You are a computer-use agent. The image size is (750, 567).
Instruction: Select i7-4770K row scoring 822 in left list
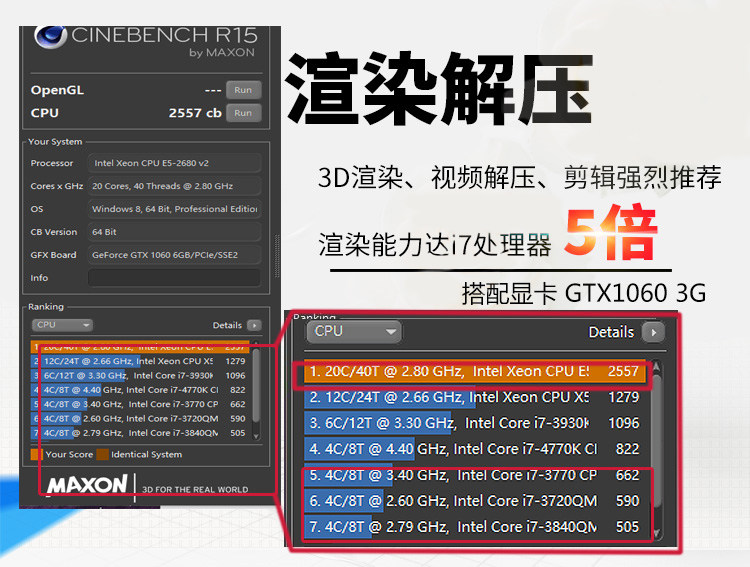pyautogui.click(x=140, y=390)
